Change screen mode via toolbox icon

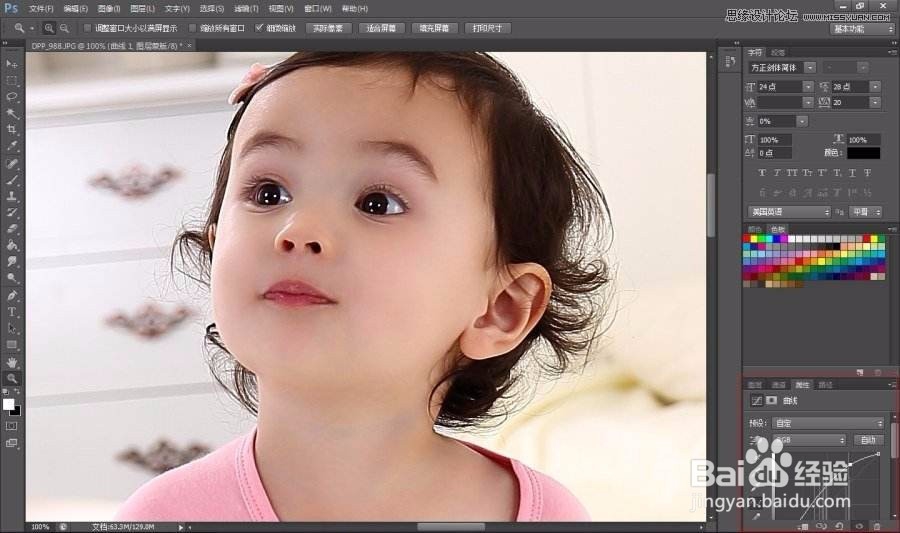point(11,443)
